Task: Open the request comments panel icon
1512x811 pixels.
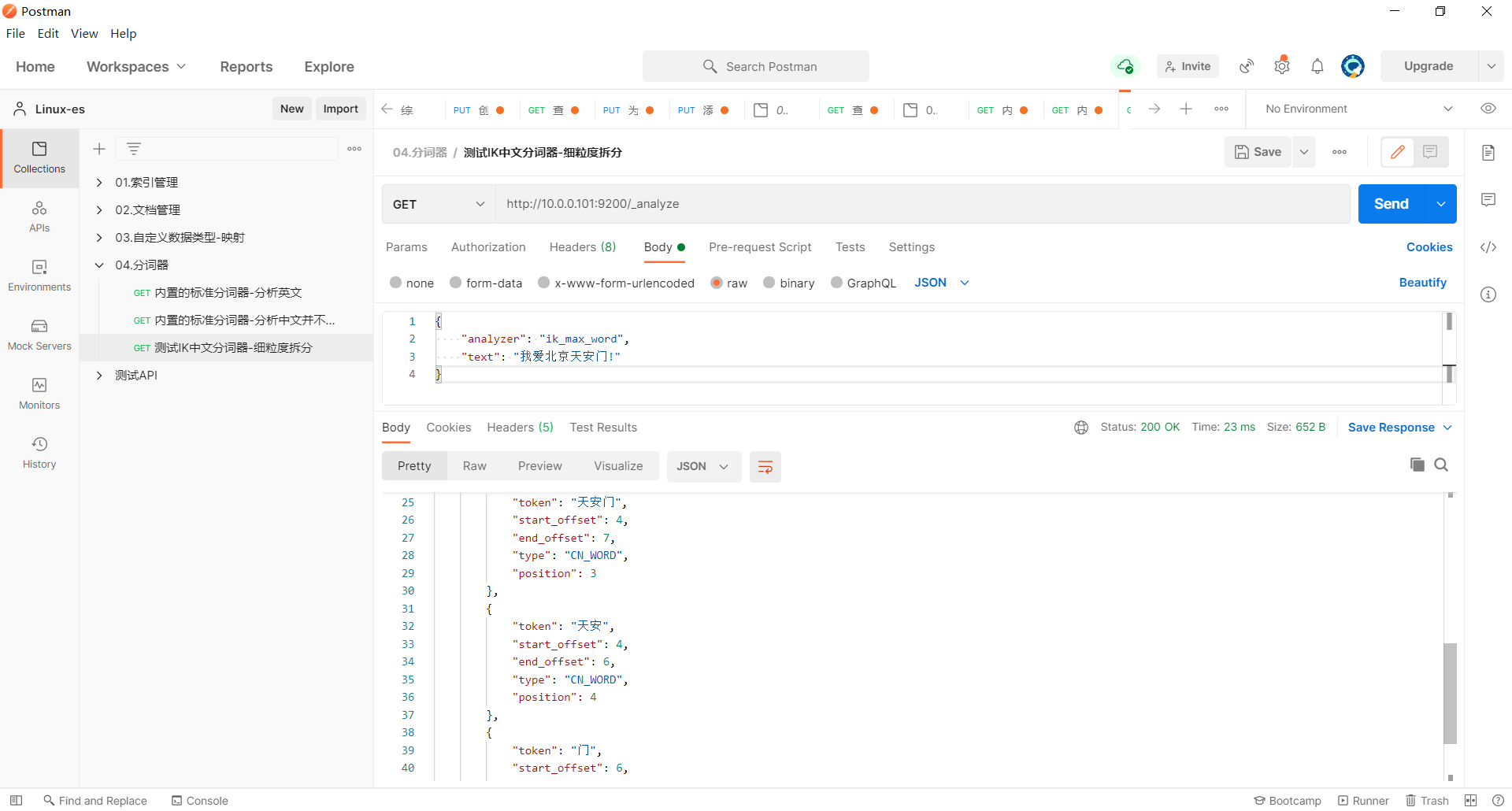Action: point(1488,200)
